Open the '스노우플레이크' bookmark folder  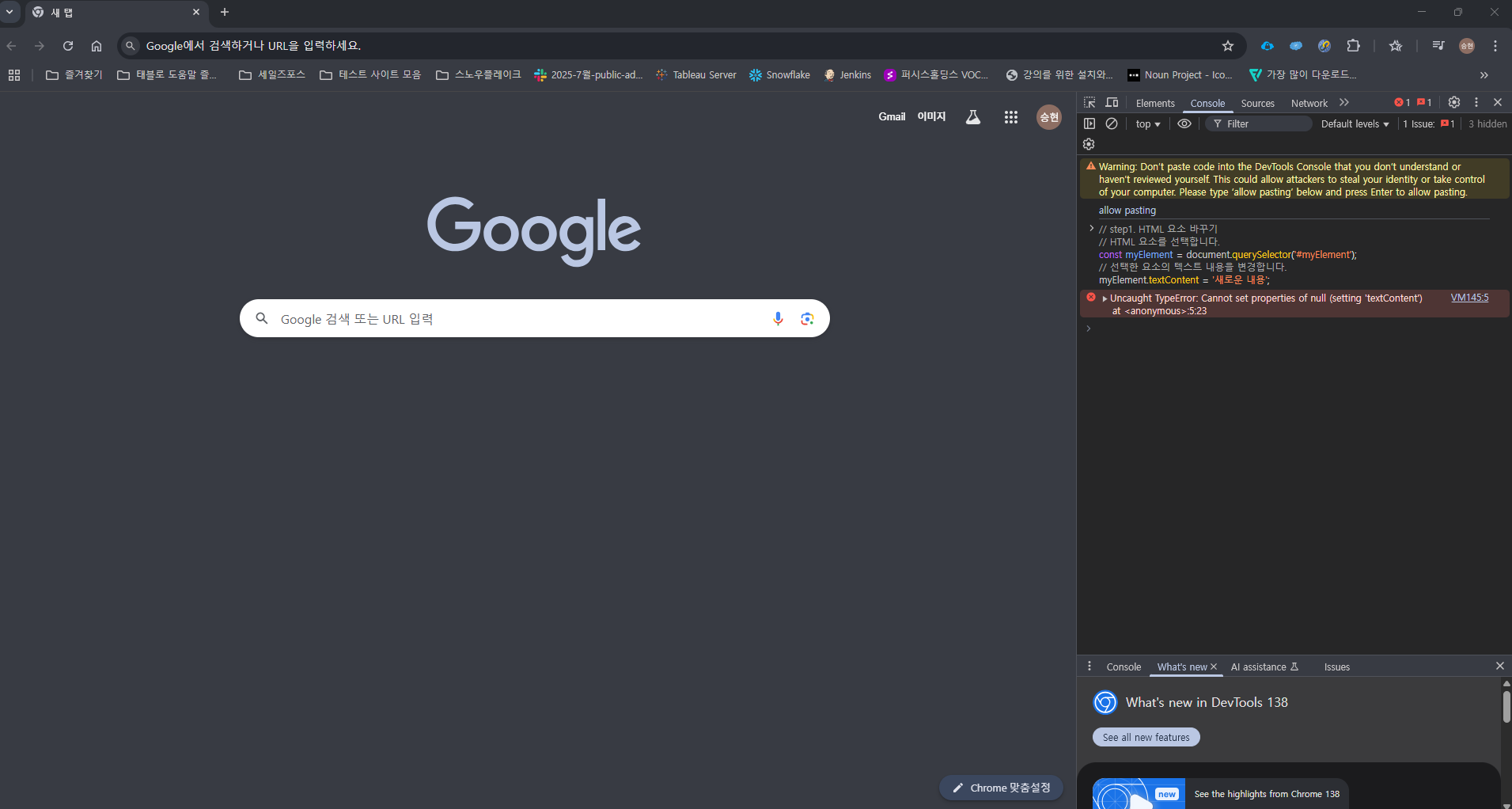479,75
